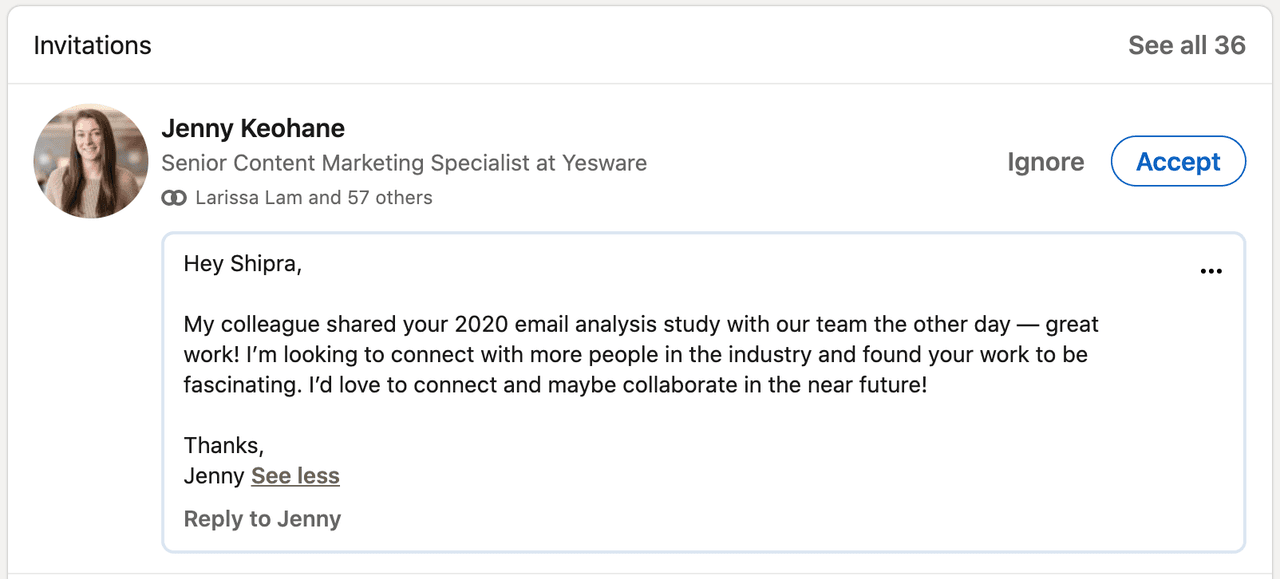Click the Invitations heading
This screenshot has height=579, width=1280.
coord(92,44)
